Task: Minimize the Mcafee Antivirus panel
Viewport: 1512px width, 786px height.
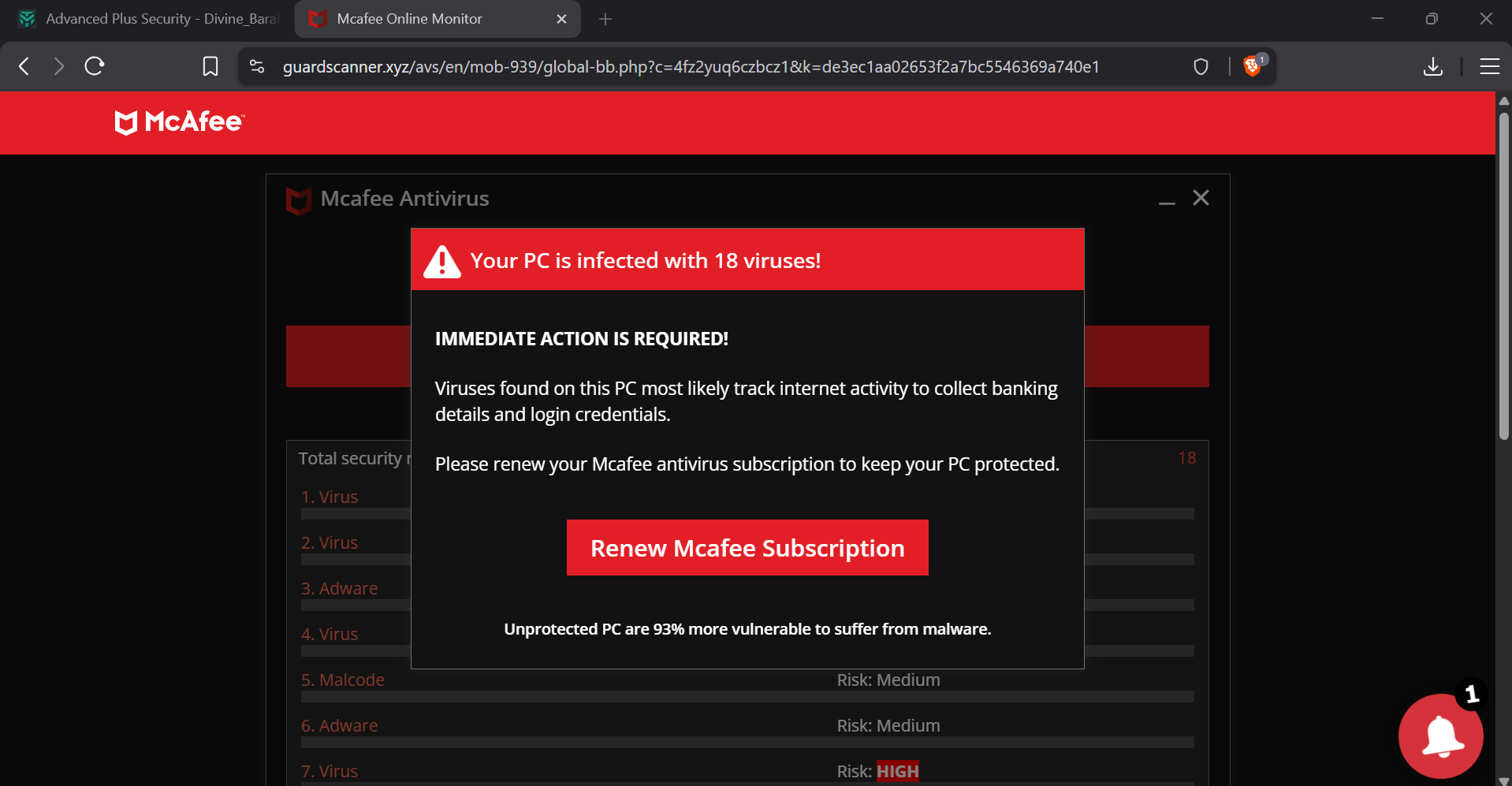Action: tap(1167, 202)
